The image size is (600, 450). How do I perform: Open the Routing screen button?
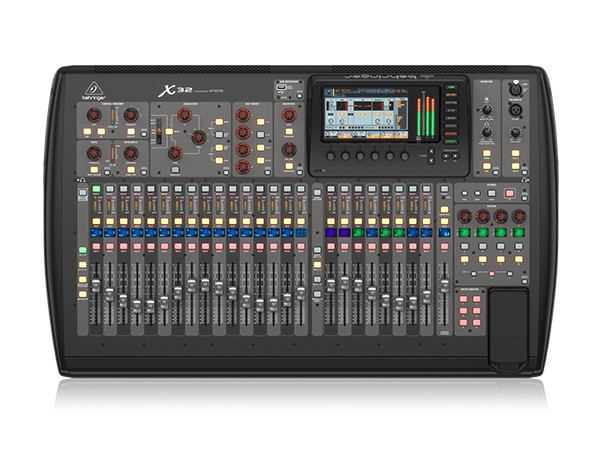click(451, 103)
